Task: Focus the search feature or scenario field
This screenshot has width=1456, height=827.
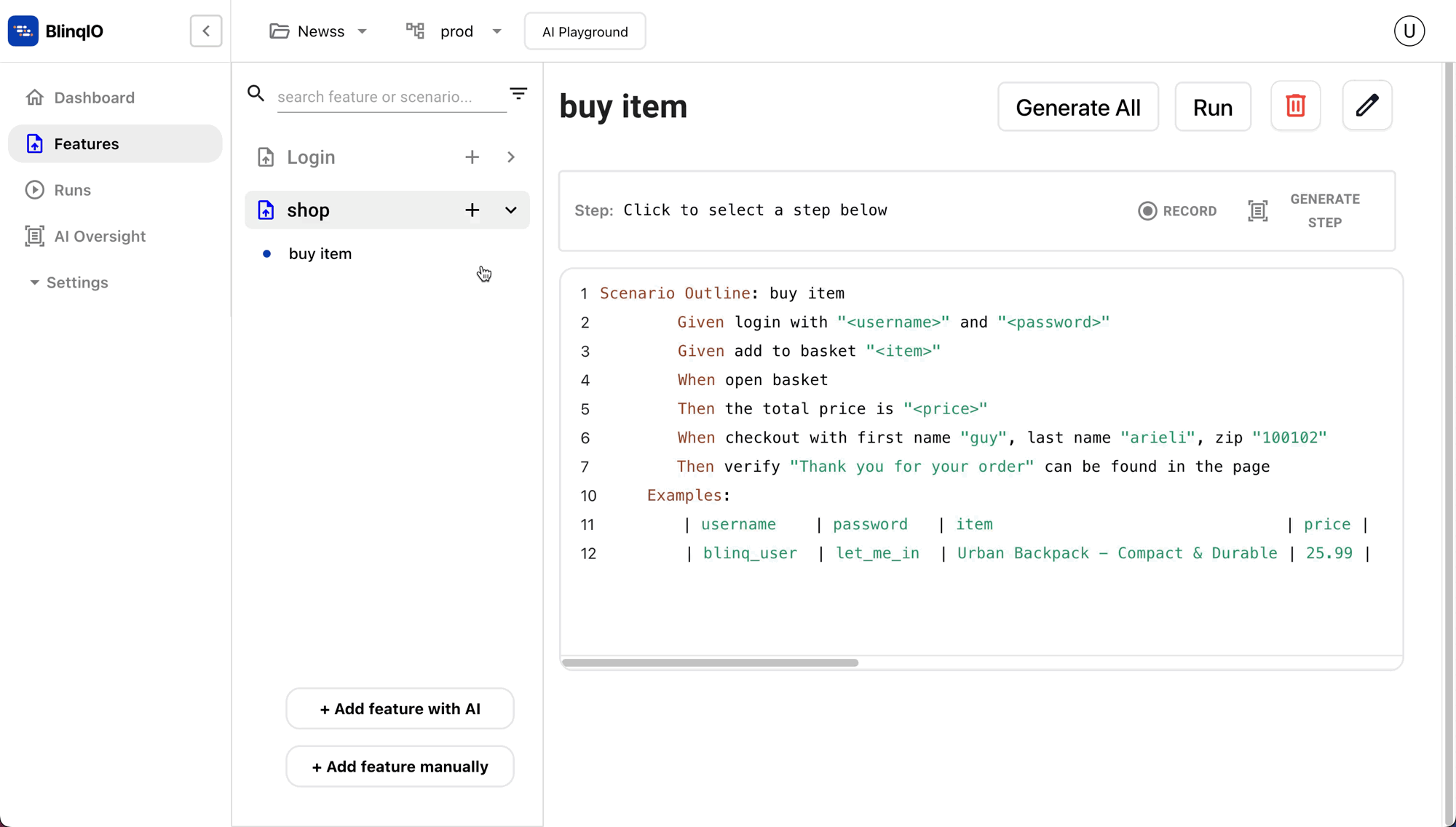Action: 392,97
